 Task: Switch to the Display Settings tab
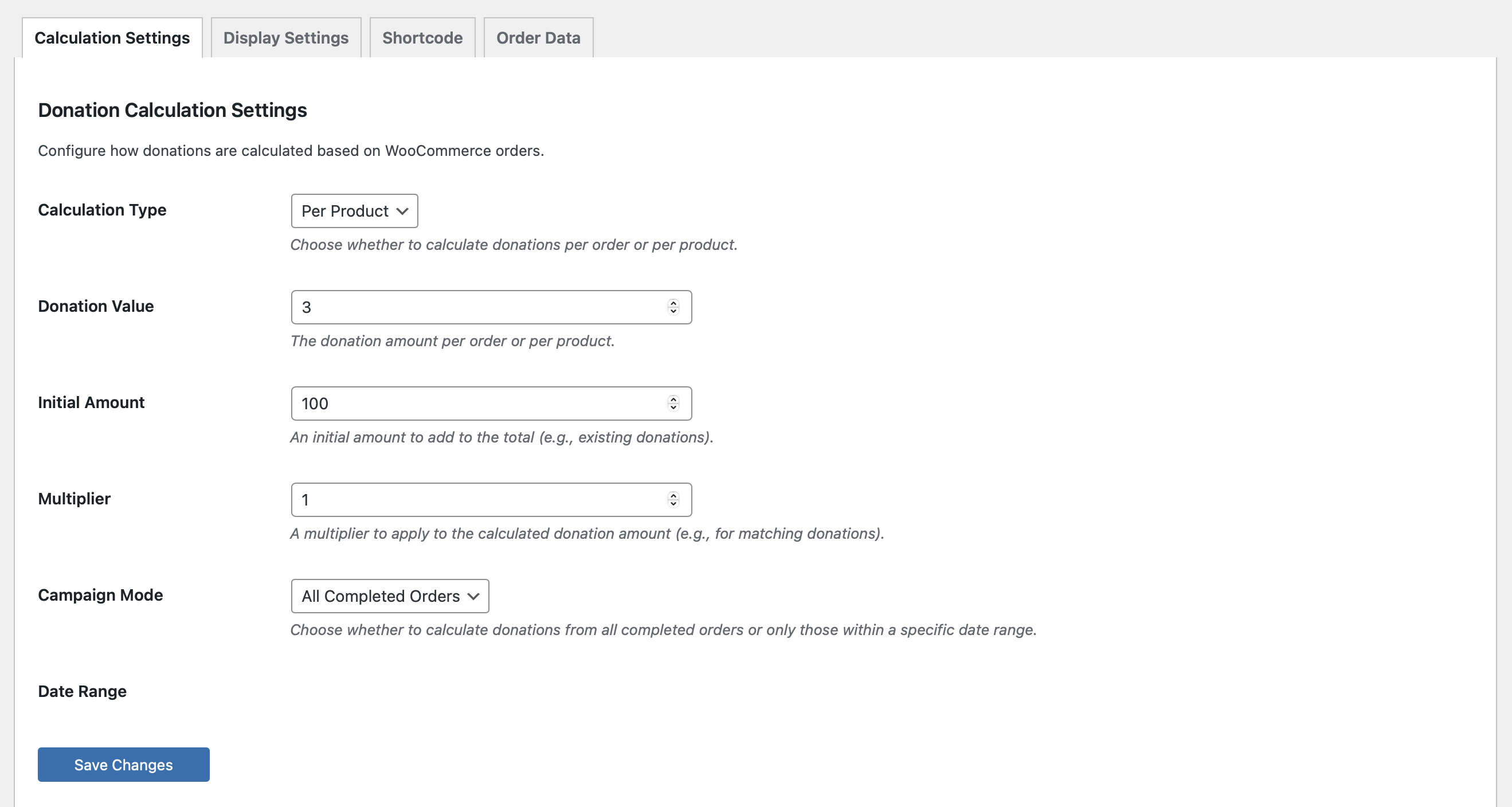(x=286, y=38)
